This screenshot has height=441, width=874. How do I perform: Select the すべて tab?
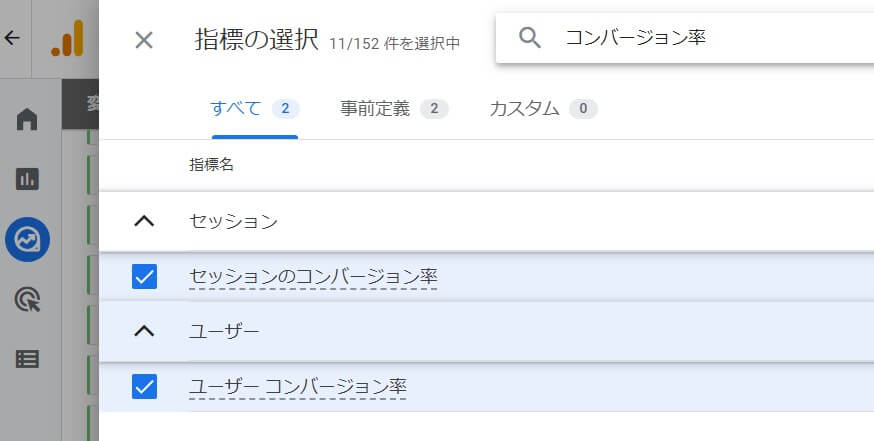point(255,108)
